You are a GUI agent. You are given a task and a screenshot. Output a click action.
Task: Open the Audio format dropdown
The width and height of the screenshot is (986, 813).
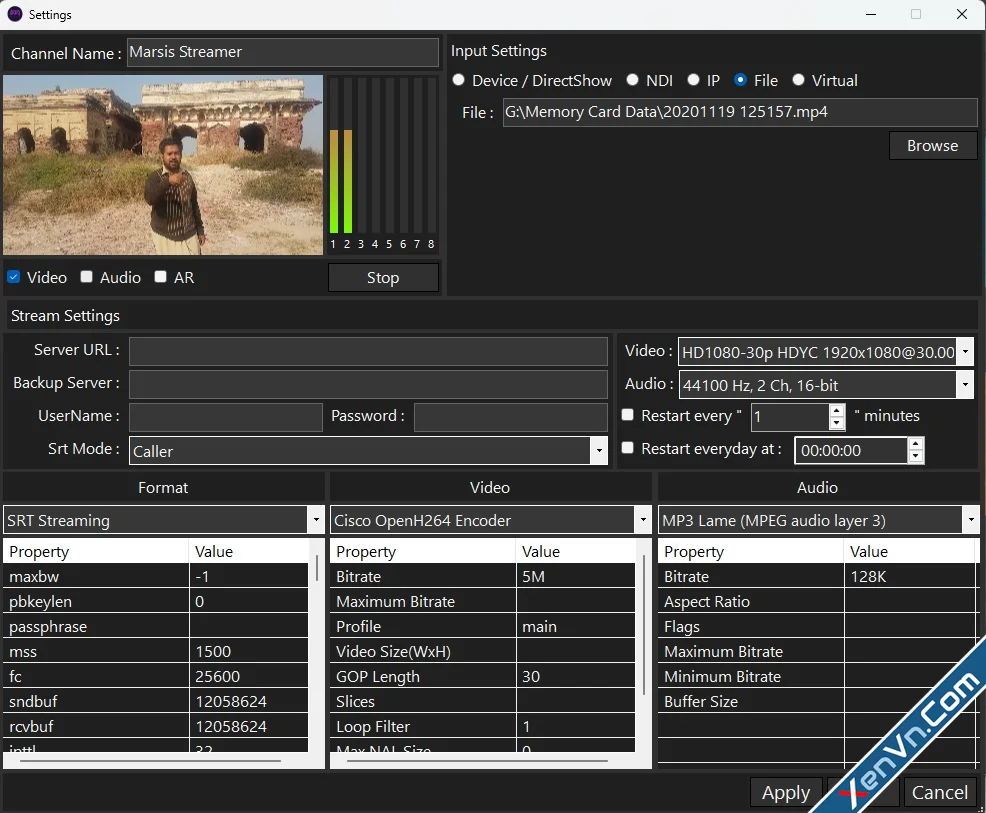click(x=965, y=385)
